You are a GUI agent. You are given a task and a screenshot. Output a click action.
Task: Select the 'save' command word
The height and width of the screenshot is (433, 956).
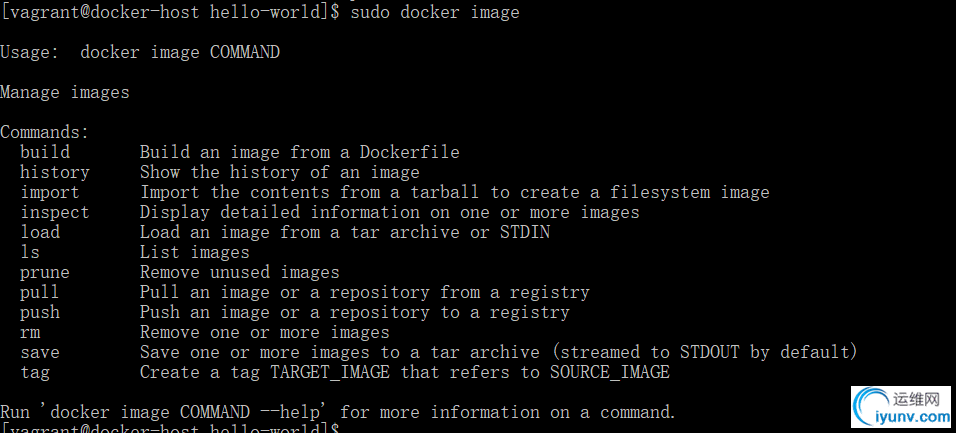point(40,352)
